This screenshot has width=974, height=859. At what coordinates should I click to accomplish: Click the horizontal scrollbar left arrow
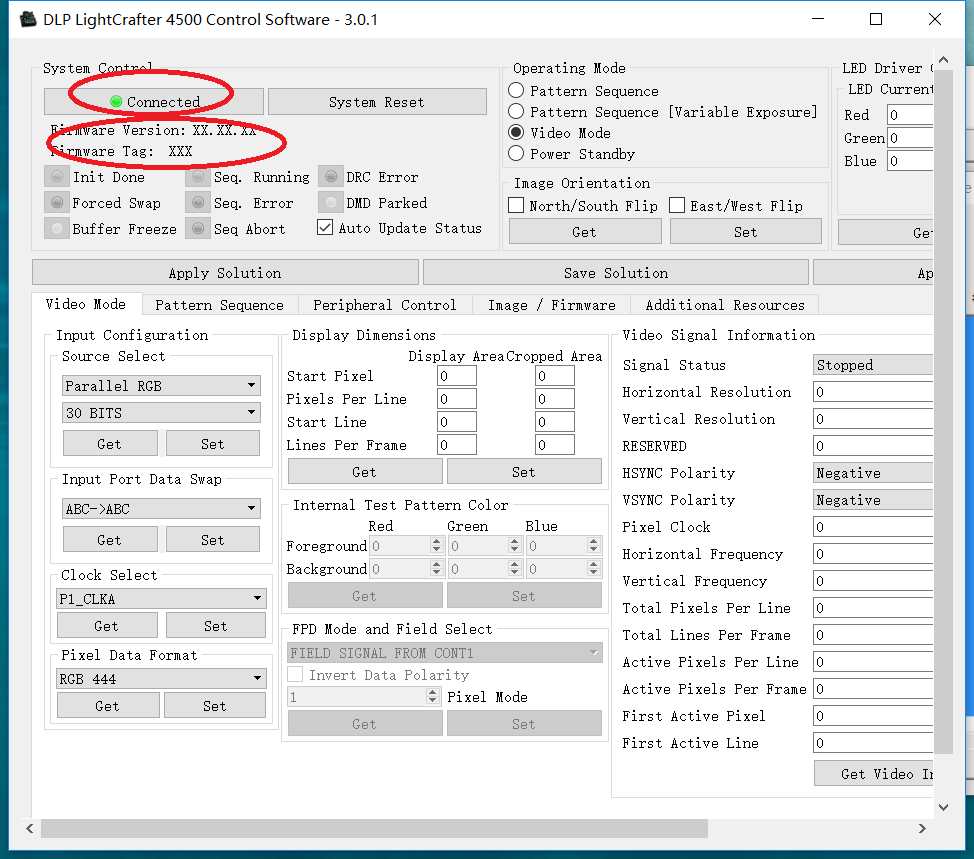[x=30, y=828]
